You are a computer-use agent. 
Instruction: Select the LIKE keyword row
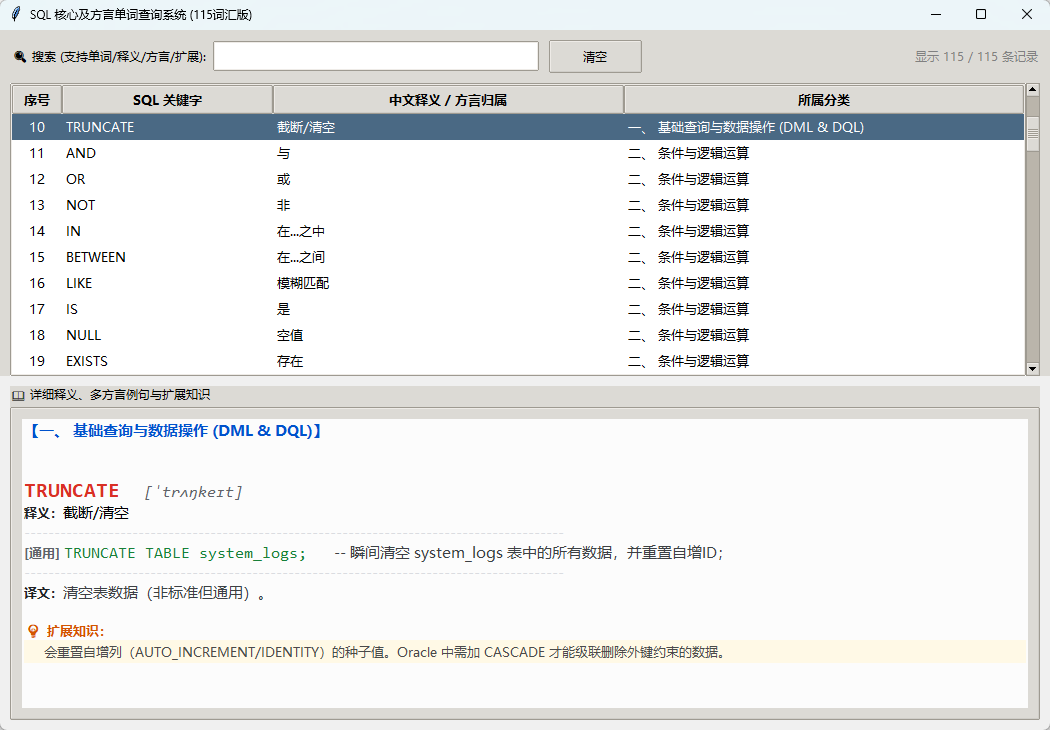point(518,283)
